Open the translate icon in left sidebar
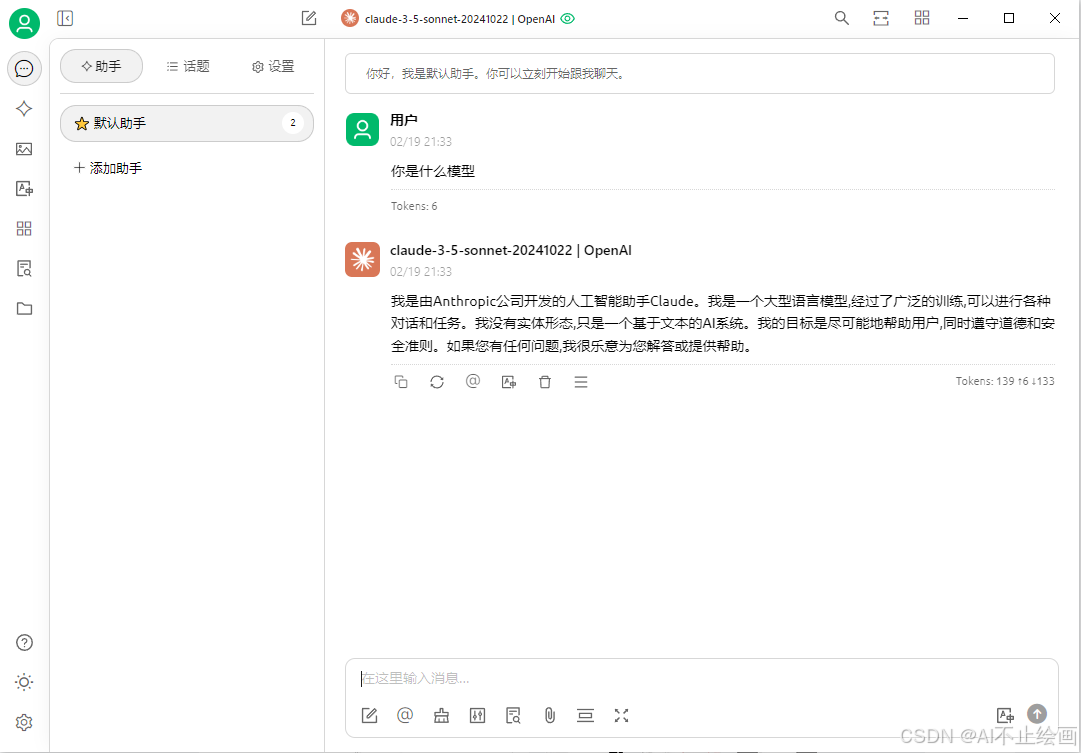Viewport: 1081px width, 753px height. (x=24, y=188)
